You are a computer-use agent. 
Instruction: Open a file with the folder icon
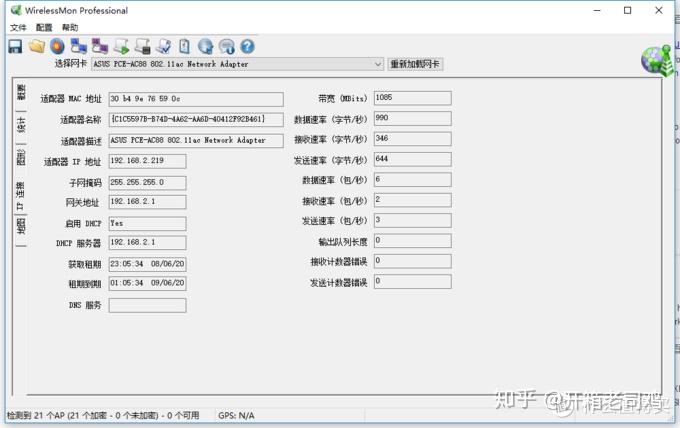click(37, 46)
